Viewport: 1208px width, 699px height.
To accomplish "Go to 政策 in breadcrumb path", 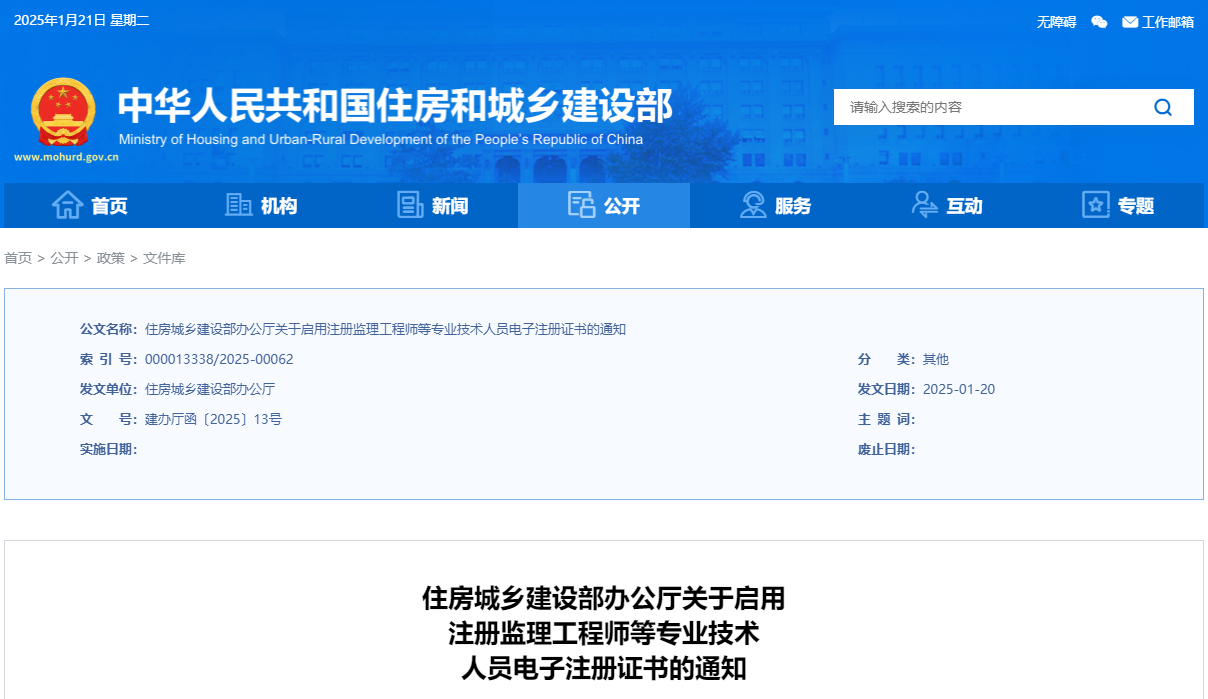I will 111,258.
